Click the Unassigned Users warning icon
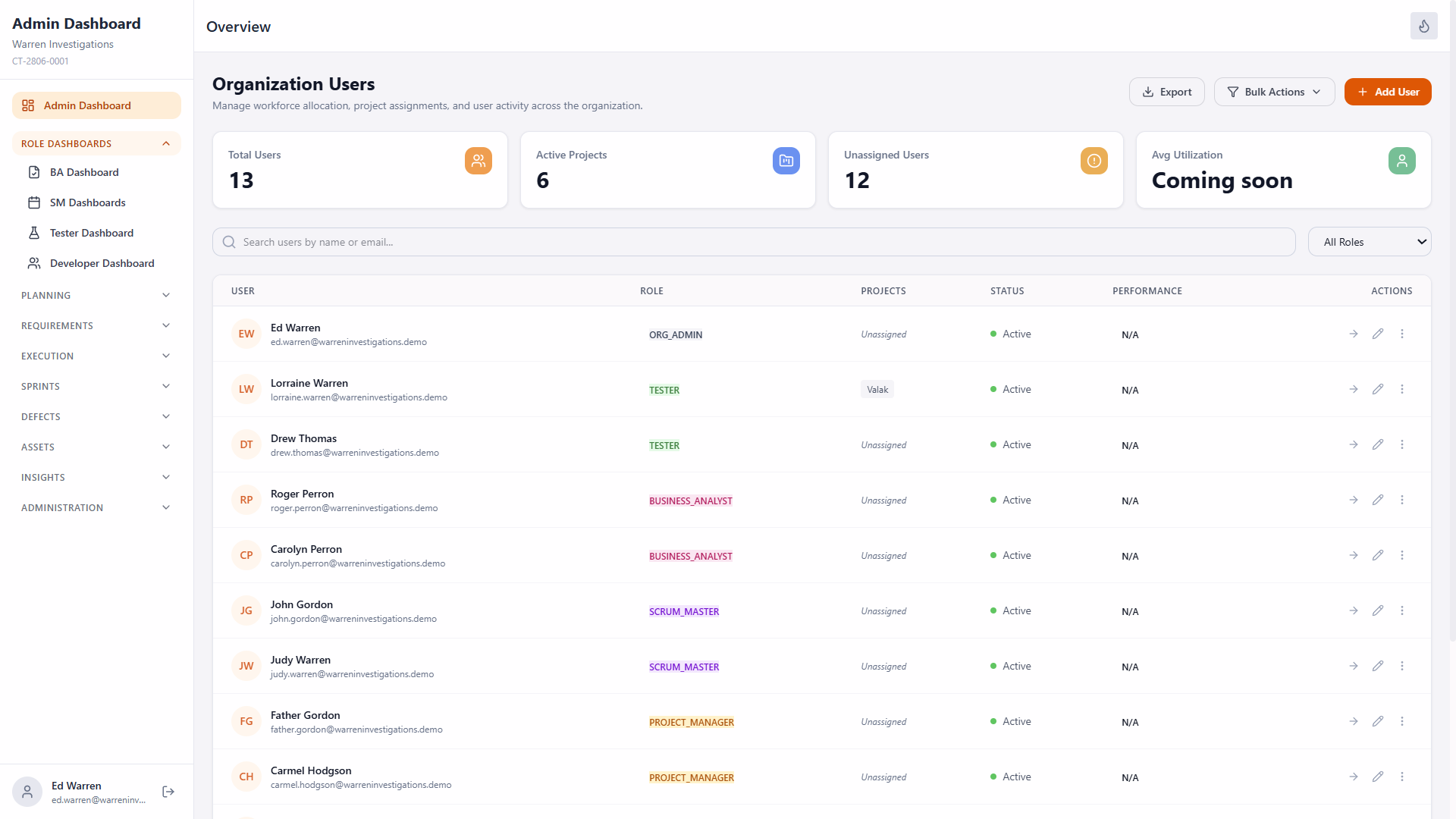 pos(1094,161)
